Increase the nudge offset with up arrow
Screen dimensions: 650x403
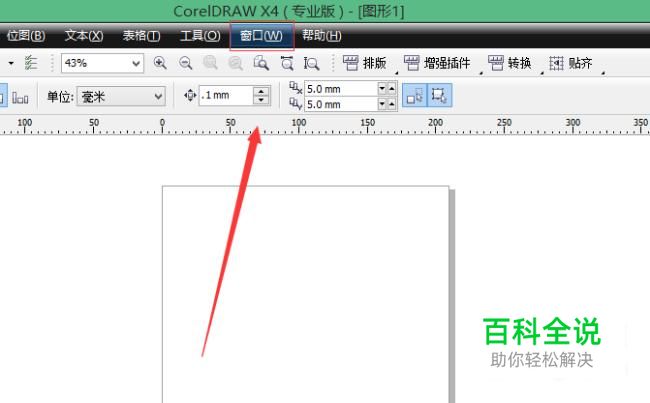261,91
